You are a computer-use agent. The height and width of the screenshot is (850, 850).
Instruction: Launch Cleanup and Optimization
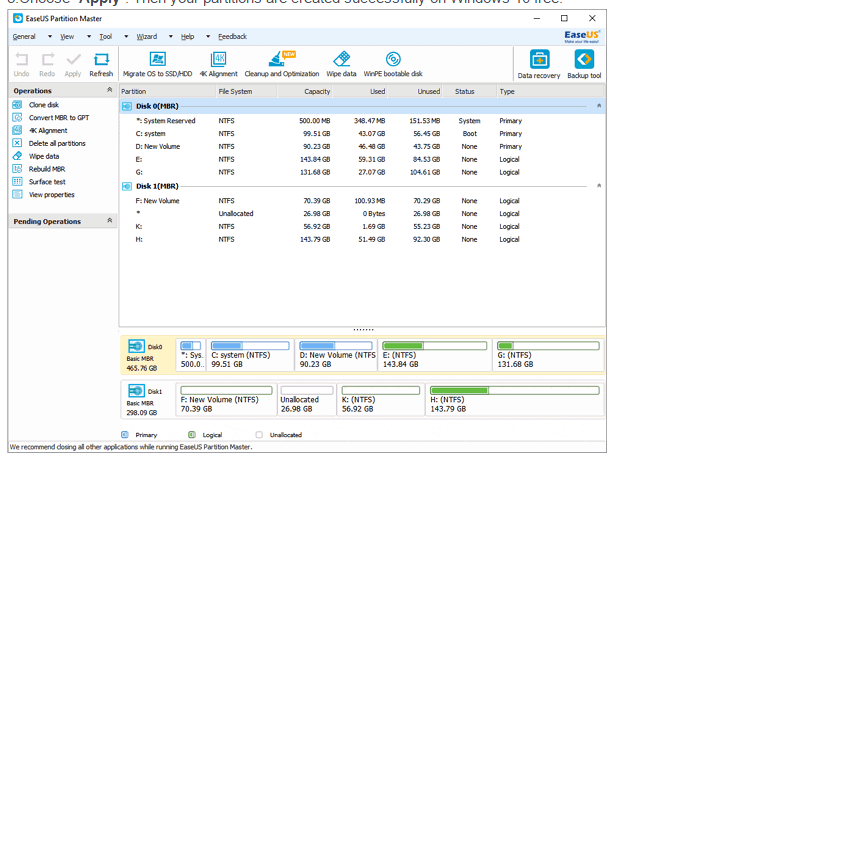tap(281, 65)
